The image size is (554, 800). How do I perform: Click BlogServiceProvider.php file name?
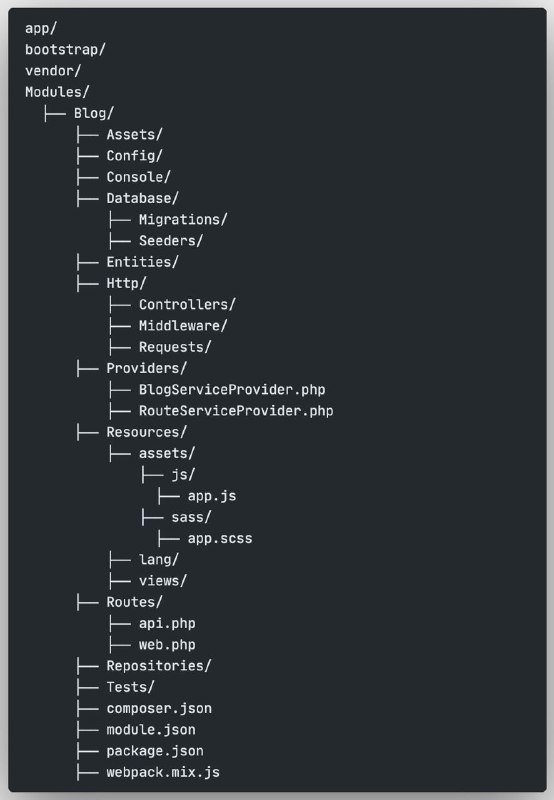pyautogui.click(x=232, y=390)
